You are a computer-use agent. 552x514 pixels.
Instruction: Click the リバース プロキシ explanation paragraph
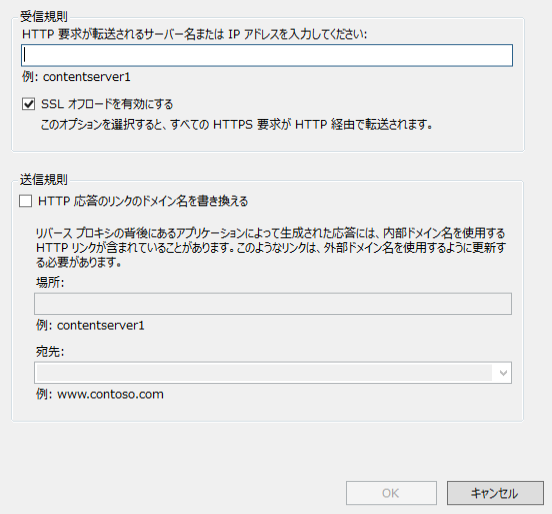(x=271, y=247)
